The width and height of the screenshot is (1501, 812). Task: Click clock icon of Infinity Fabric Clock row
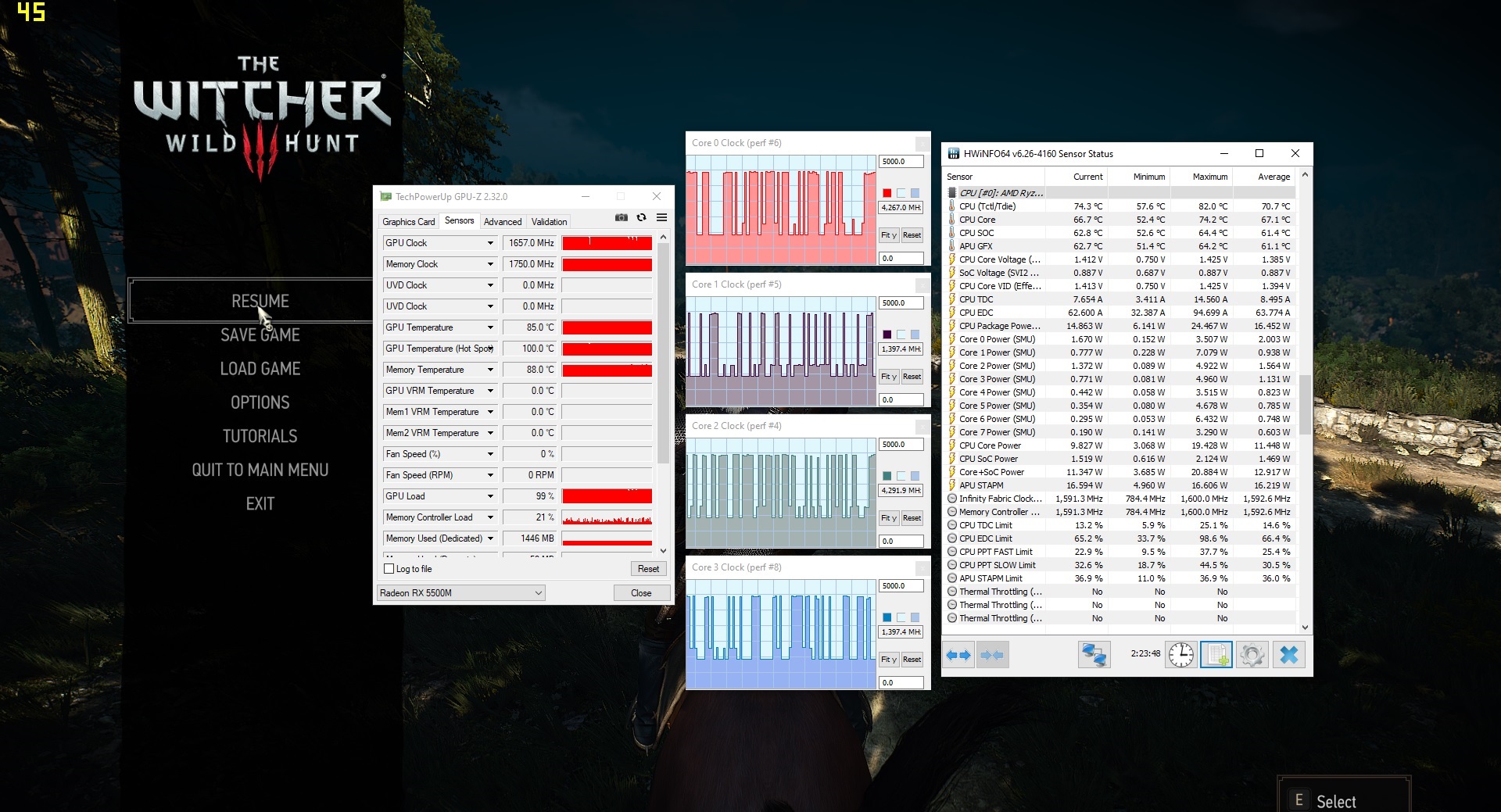pos(951,499)
